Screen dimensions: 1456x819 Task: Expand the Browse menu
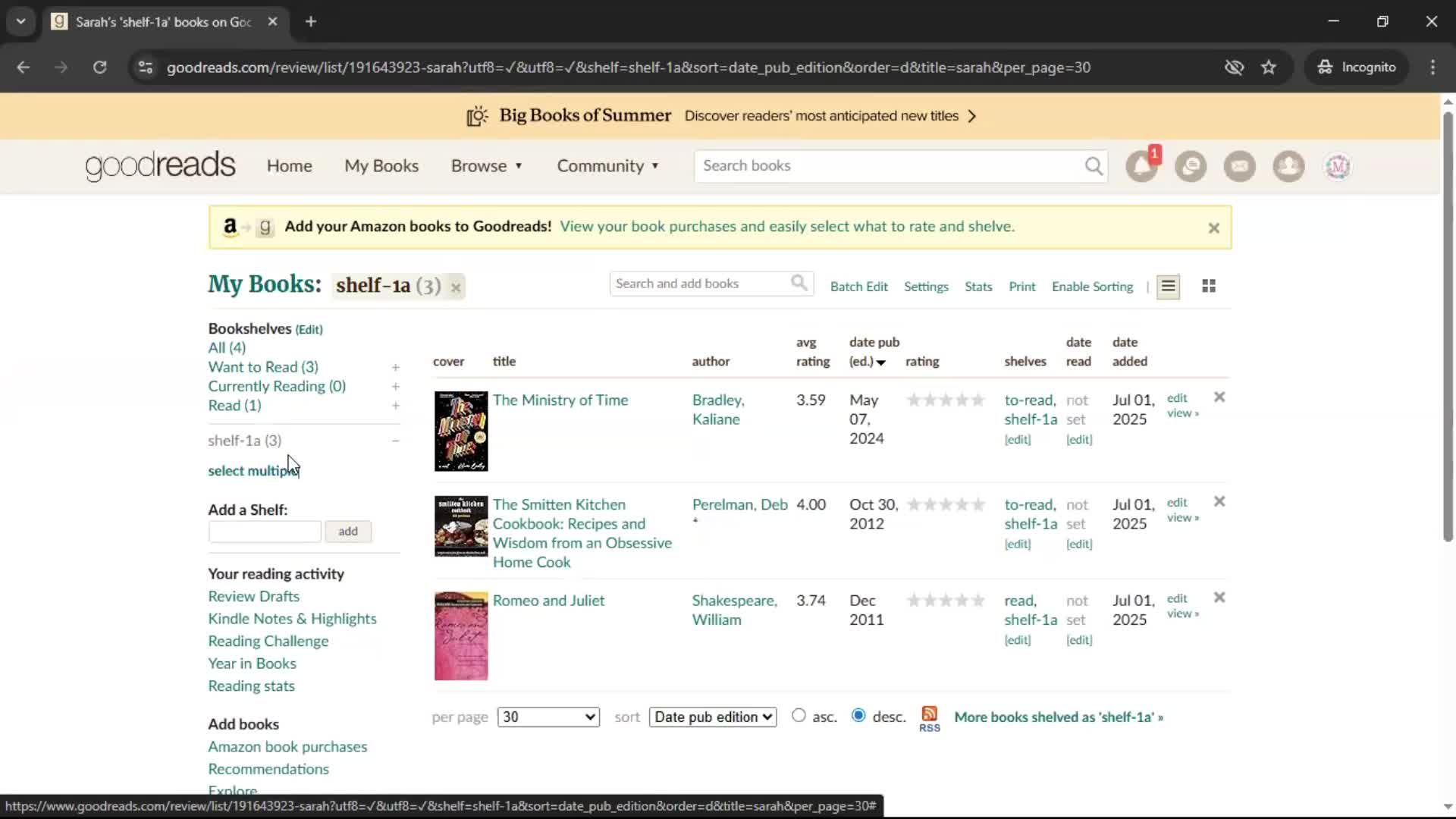487,166
